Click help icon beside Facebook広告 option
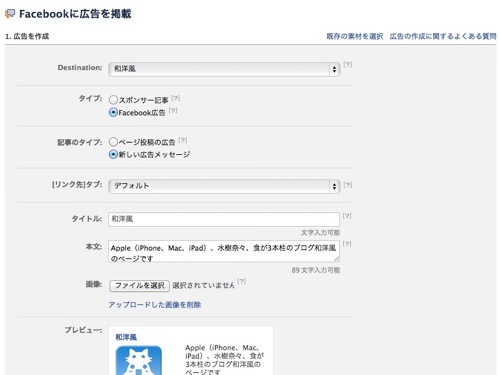Screen dimensions: 500x375 (173, 110)
